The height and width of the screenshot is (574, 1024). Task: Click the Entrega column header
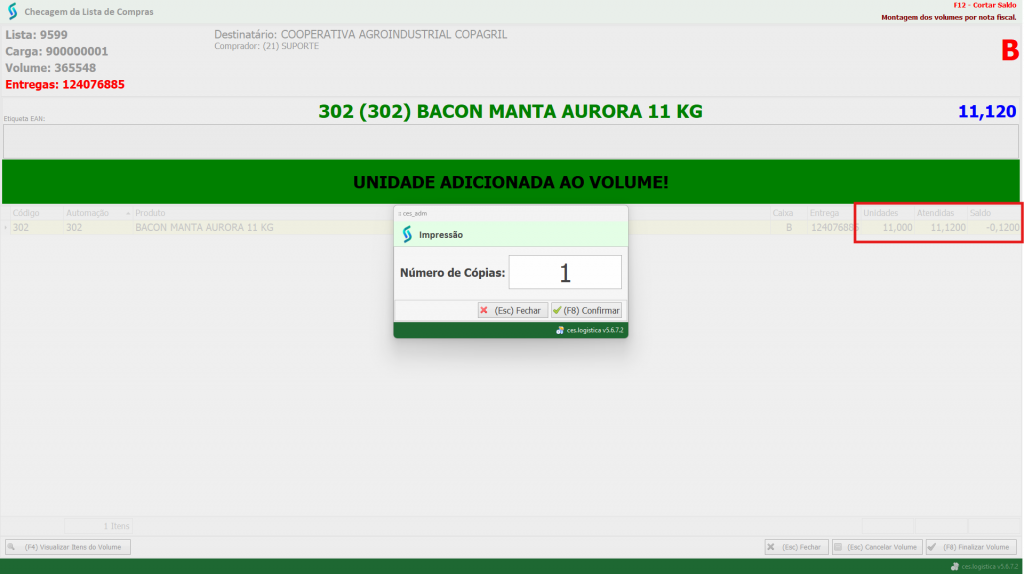click(x=824, y=213)
